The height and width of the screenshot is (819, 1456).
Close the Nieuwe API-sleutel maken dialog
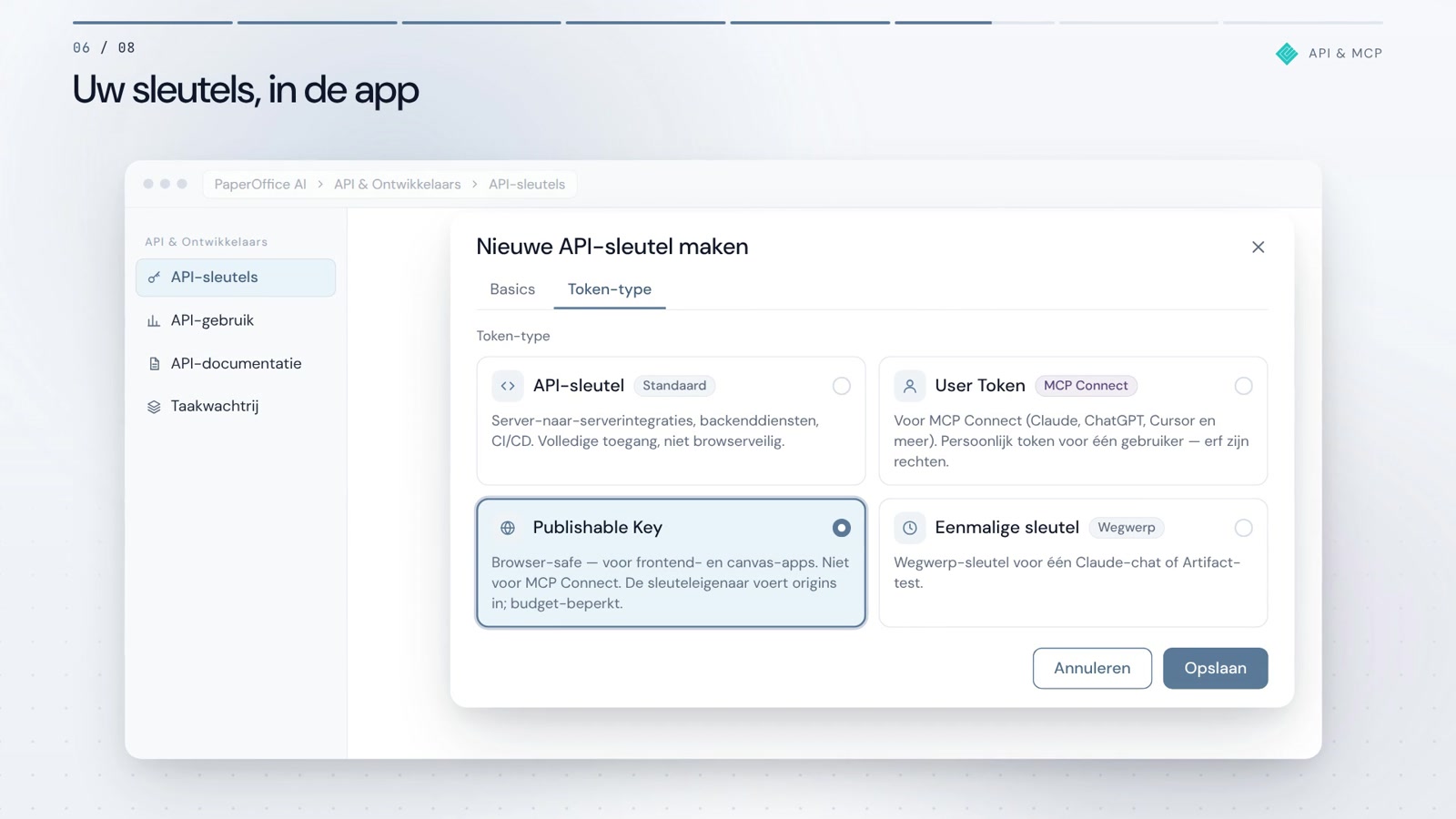(x=1258, y=247)
